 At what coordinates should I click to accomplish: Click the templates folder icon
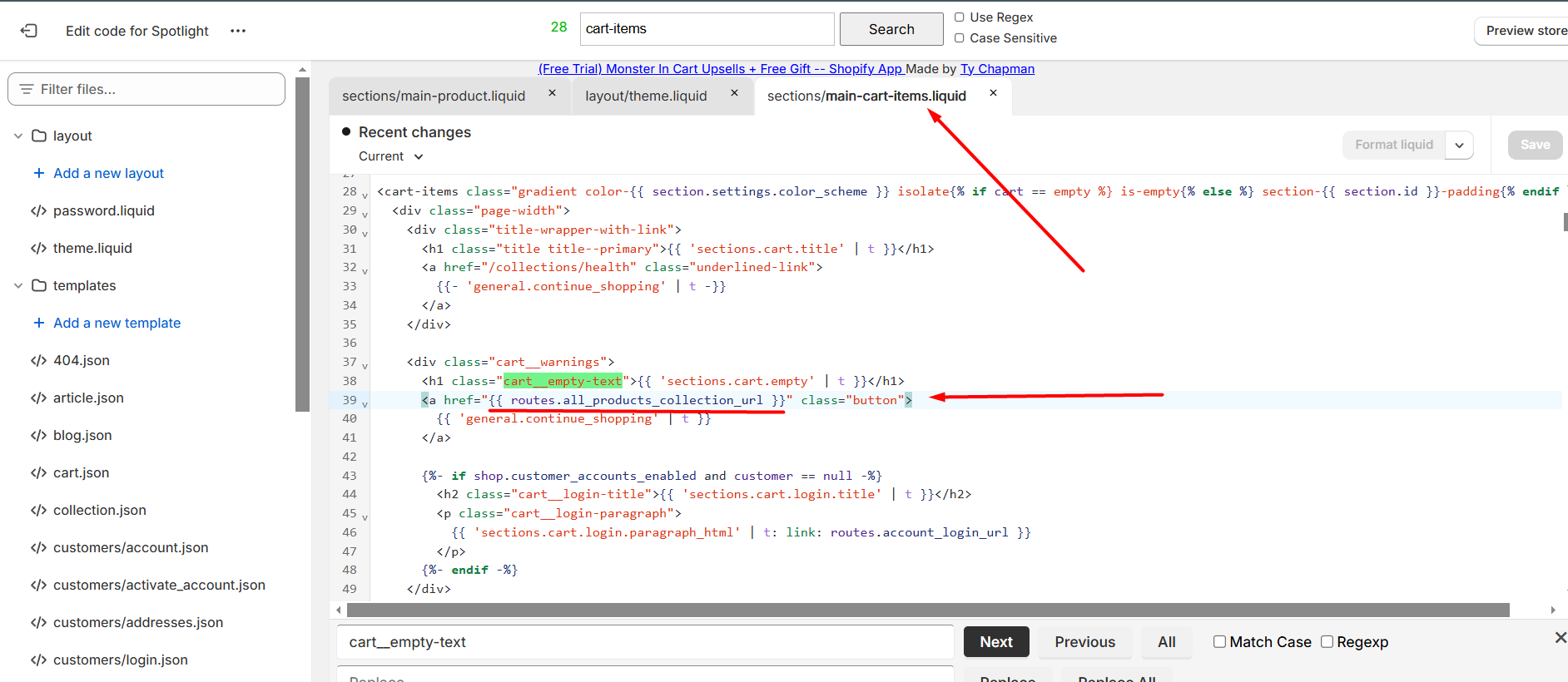coord(39,285)
